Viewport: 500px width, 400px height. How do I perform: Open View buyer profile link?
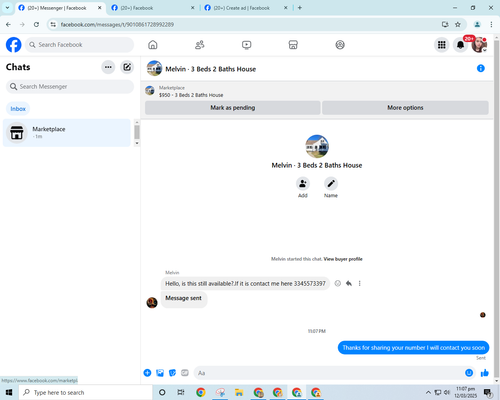pyautogui.click(x=343, y=259)
